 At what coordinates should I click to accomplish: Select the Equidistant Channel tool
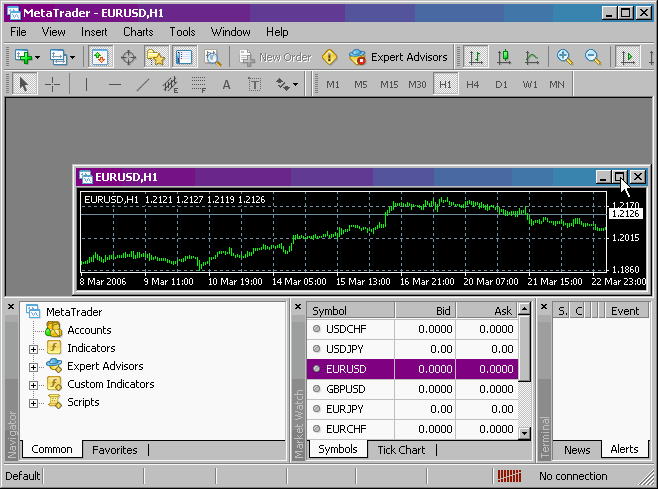tap(170, 84)
